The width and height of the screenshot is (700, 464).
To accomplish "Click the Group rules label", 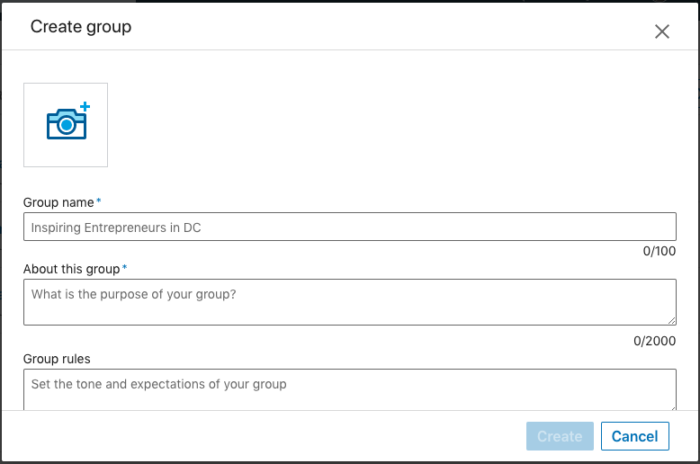I will tap(55, 357).
